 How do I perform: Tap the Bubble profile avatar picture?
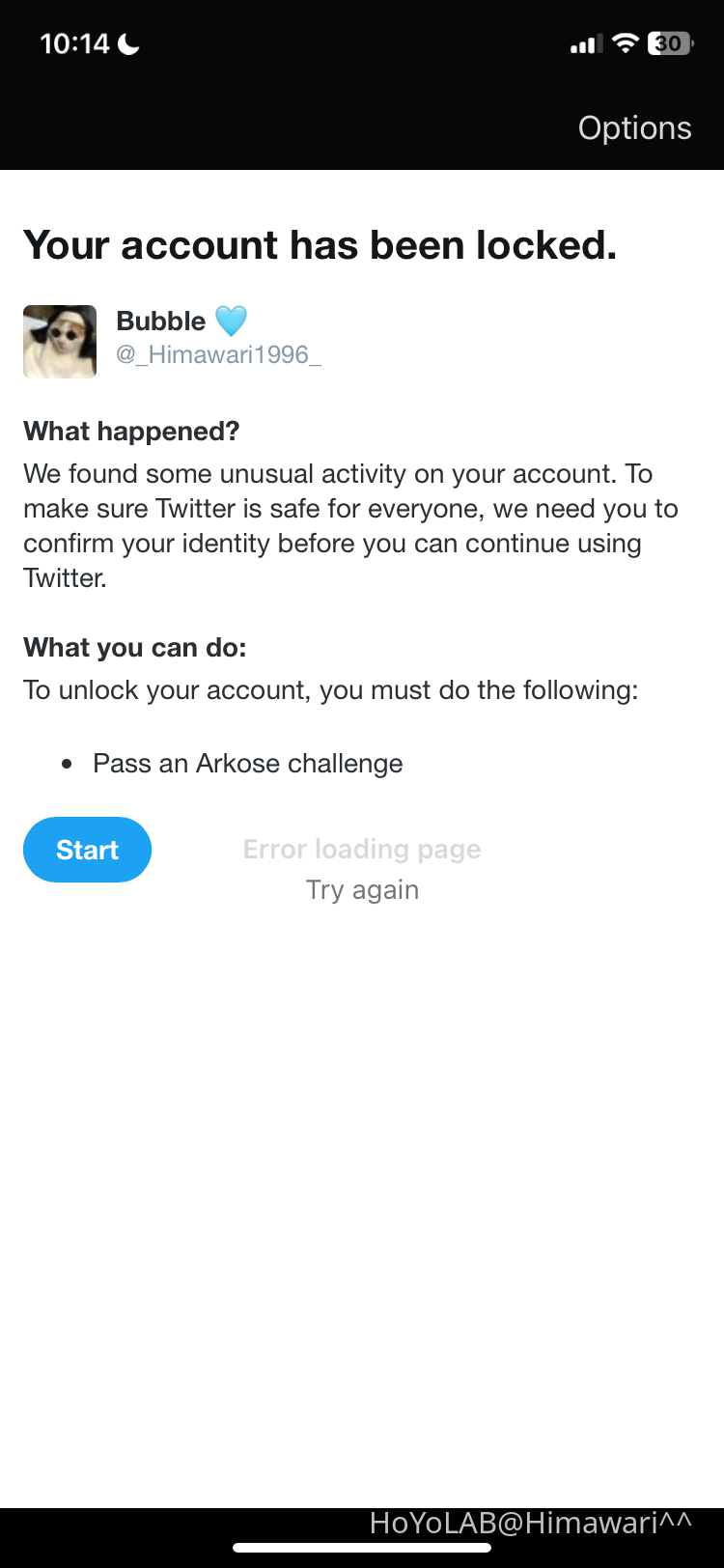click(60, 341)
